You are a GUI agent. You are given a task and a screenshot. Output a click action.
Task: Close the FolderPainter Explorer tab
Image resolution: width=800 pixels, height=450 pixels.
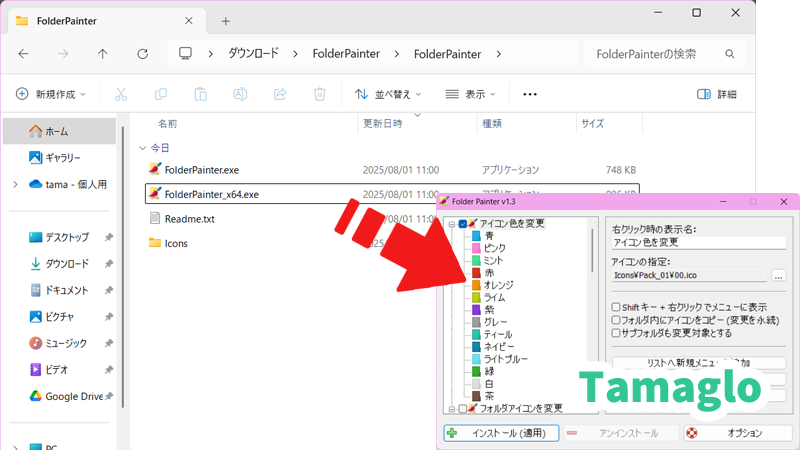(189, 20)
